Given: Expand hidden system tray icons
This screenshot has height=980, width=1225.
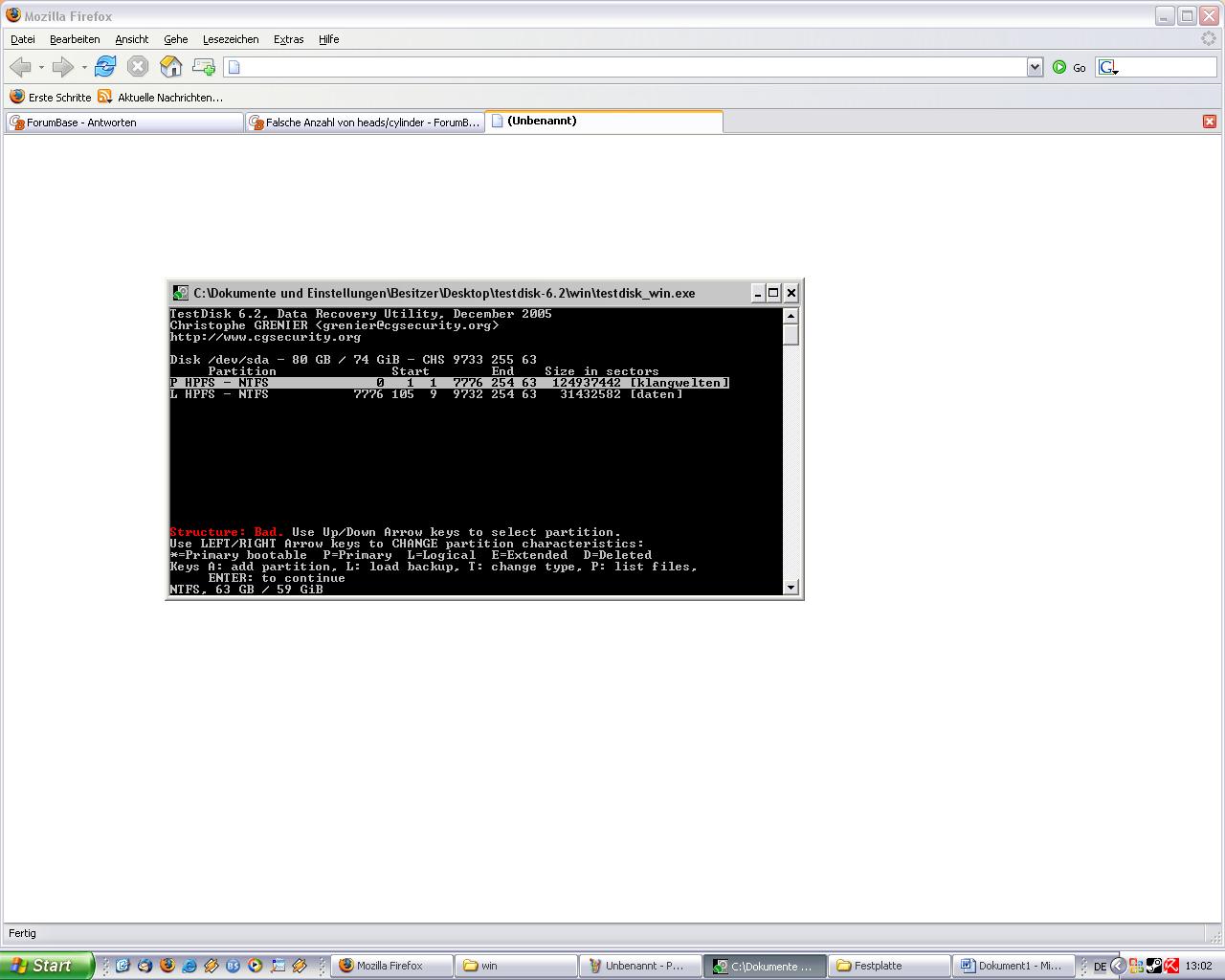Looking at the screenshot, I should [1117, 966].
